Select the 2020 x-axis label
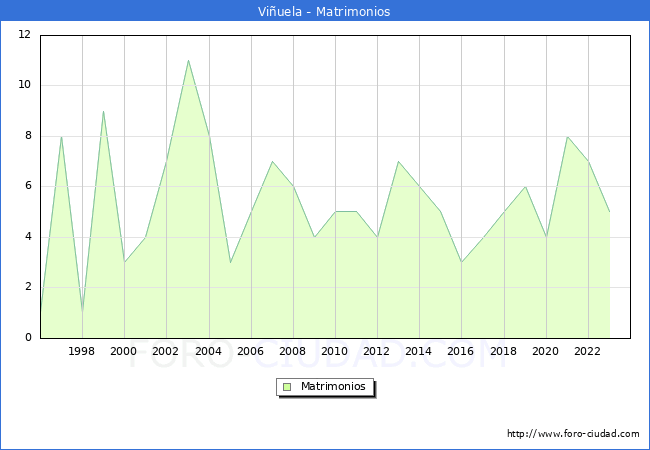The width and height of the screenshot is (650, 450). [546, 351]
